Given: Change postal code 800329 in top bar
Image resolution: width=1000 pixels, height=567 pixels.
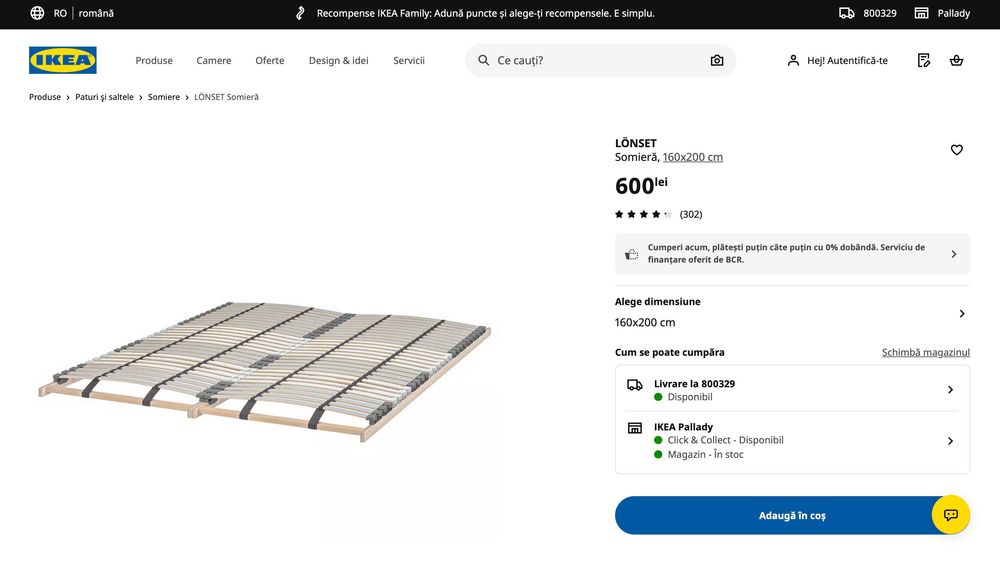Looking at the screenshot, I should 879,13.
